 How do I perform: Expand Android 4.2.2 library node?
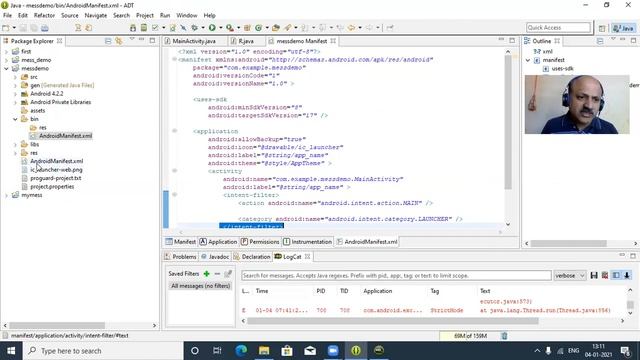[16, 94]
